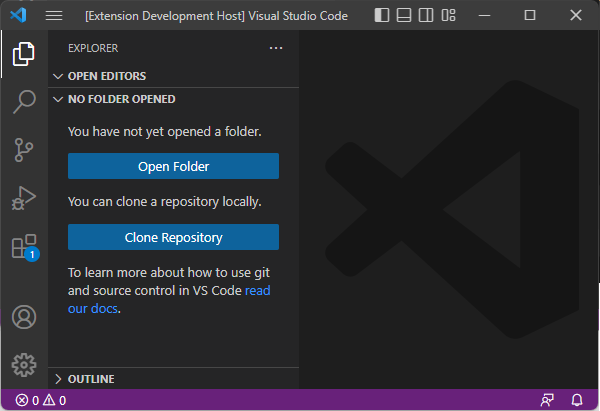Click the EXPLORER panel title
The image size is (600, 411).
(x=93, y=48)
